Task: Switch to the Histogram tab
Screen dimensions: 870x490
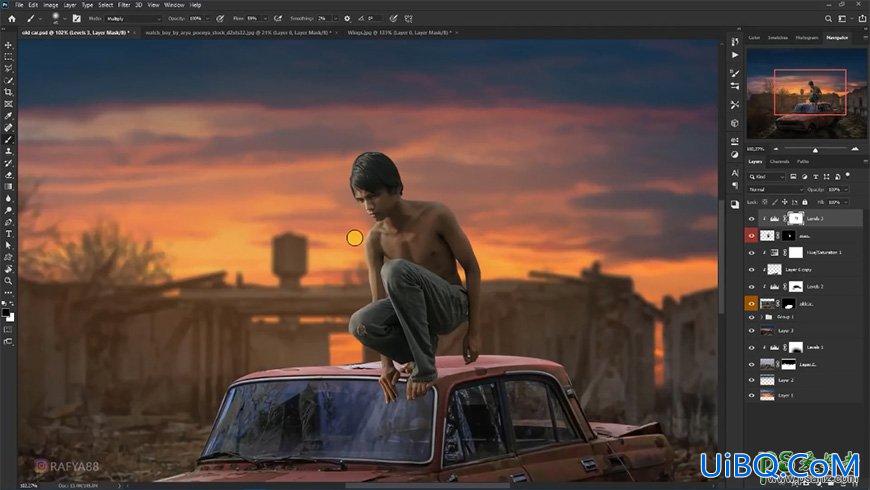Action: tap(807, 37)
